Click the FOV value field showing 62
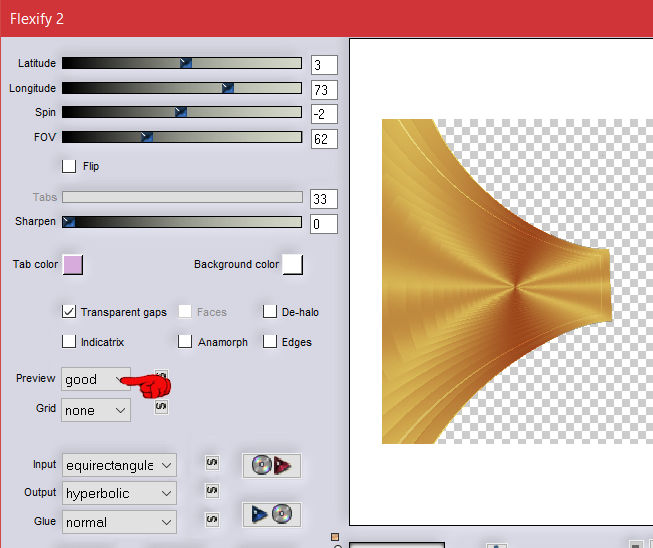 coord(324,139)
